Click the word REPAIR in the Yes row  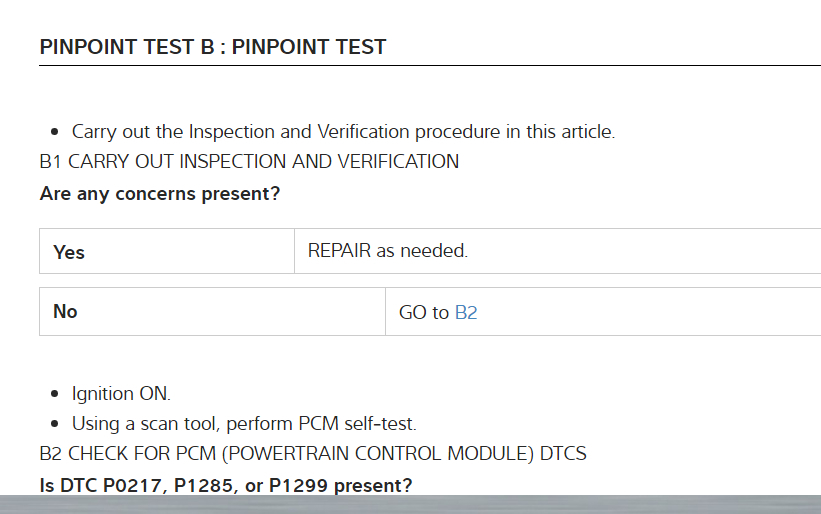pos(339,251)
